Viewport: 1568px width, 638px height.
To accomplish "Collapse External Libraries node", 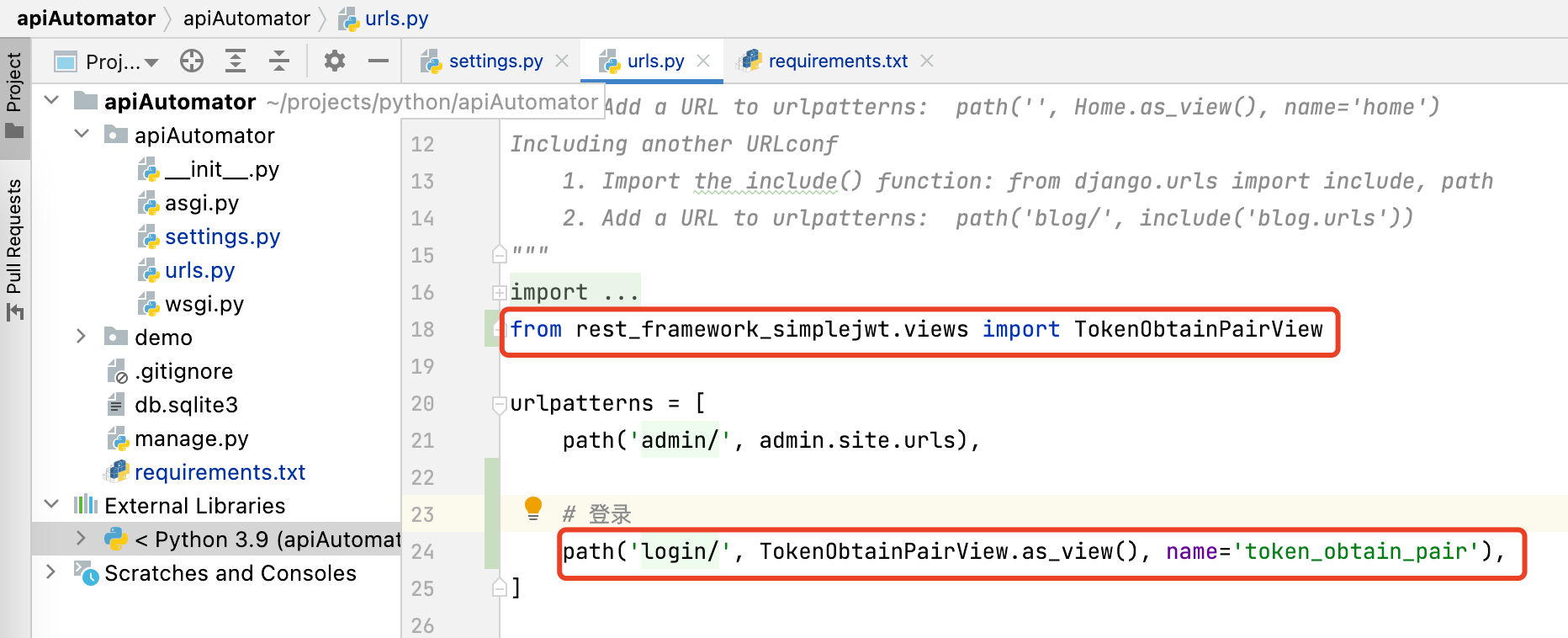I will 51,505.
